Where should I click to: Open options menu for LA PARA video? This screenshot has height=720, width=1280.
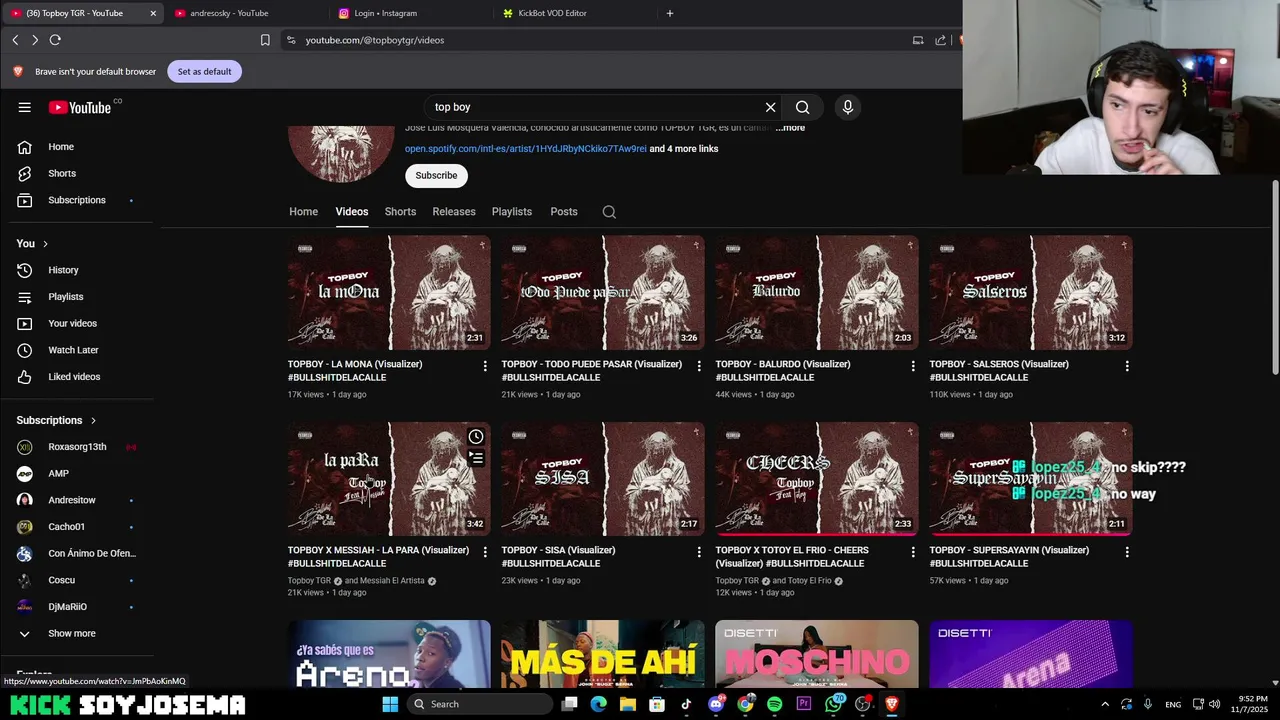(485, 552)
